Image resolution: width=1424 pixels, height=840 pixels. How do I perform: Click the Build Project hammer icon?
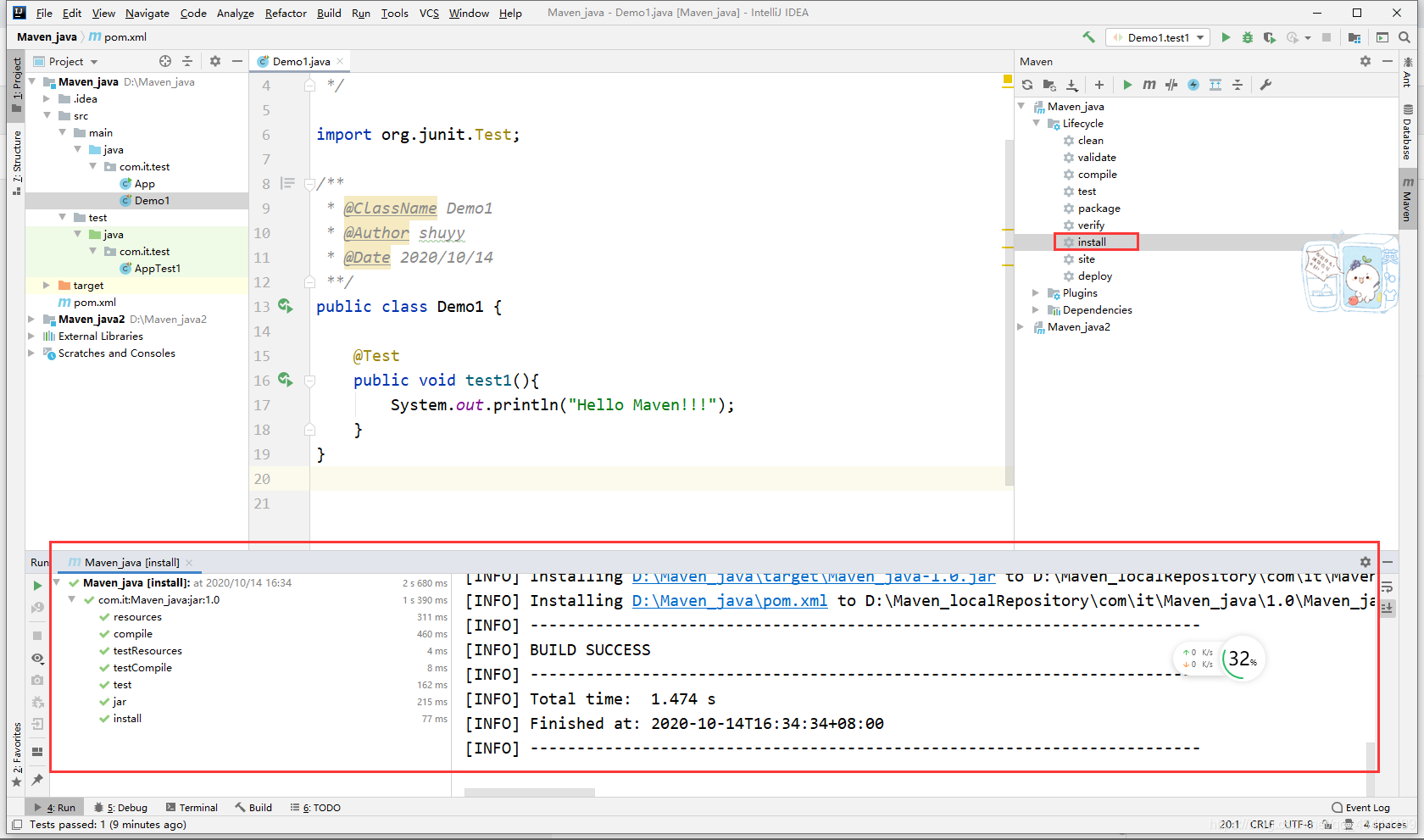[x=1088, y=37]
